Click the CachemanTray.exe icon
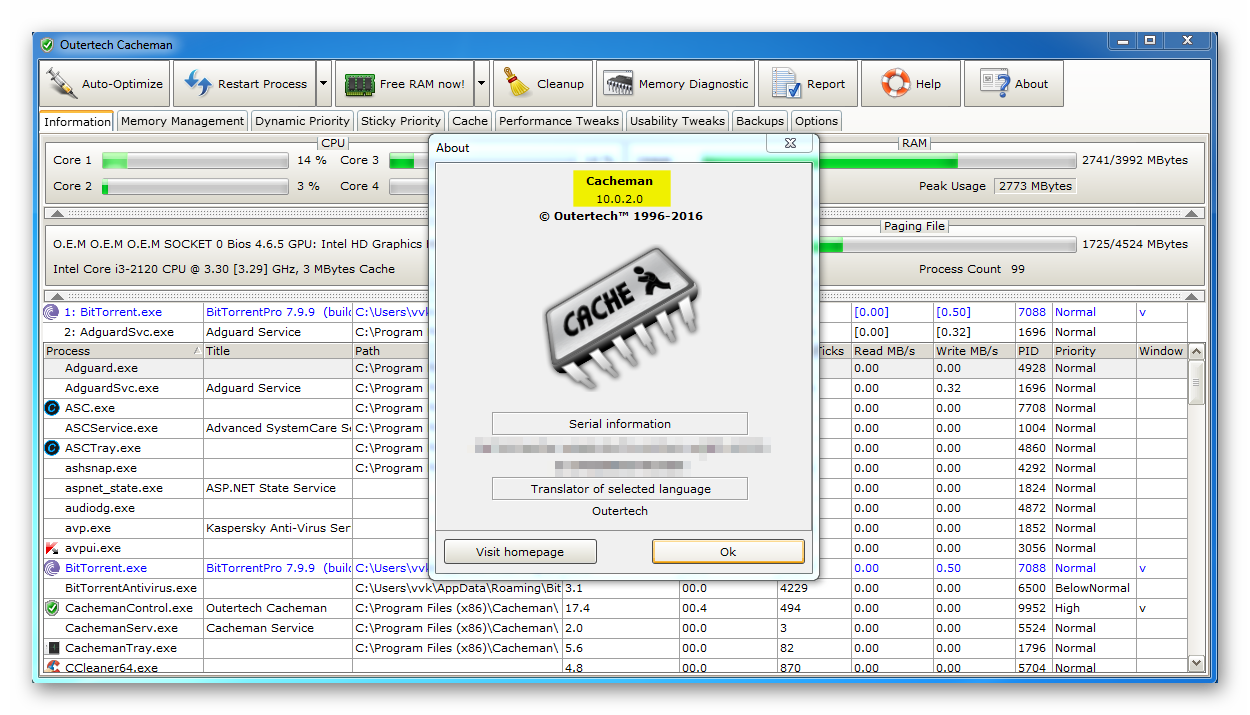The width and height of the screenshot is (1250, 715). tap(52, 648)
